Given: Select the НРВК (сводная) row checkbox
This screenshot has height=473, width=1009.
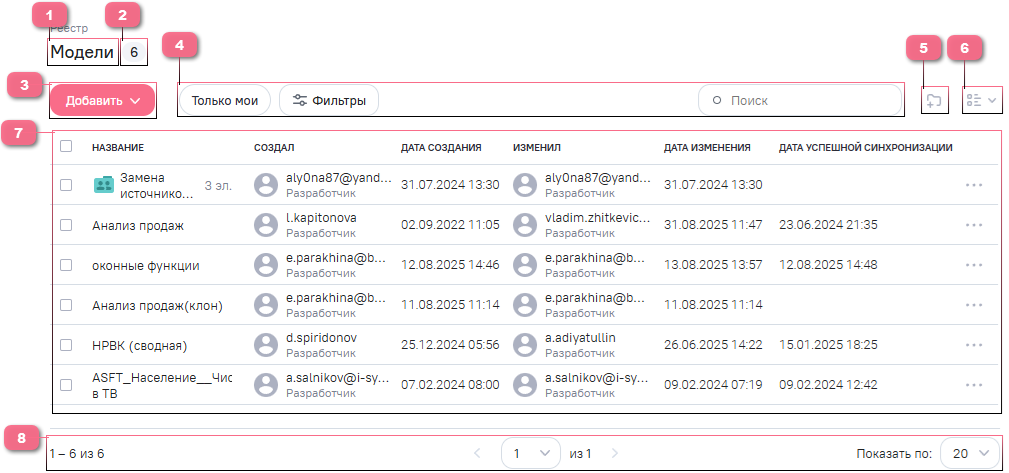Looking at the screenshot, I should click(x=66, y=345).
